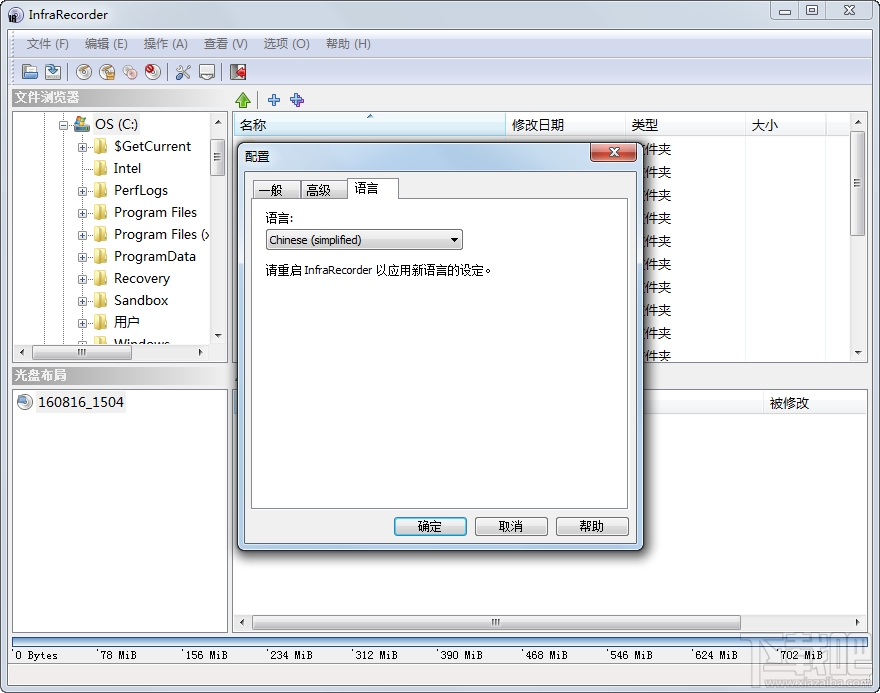This screenshot has width=880, height=693.
Task: Open tools with the wrench toolbar icon
Action: 184,71
